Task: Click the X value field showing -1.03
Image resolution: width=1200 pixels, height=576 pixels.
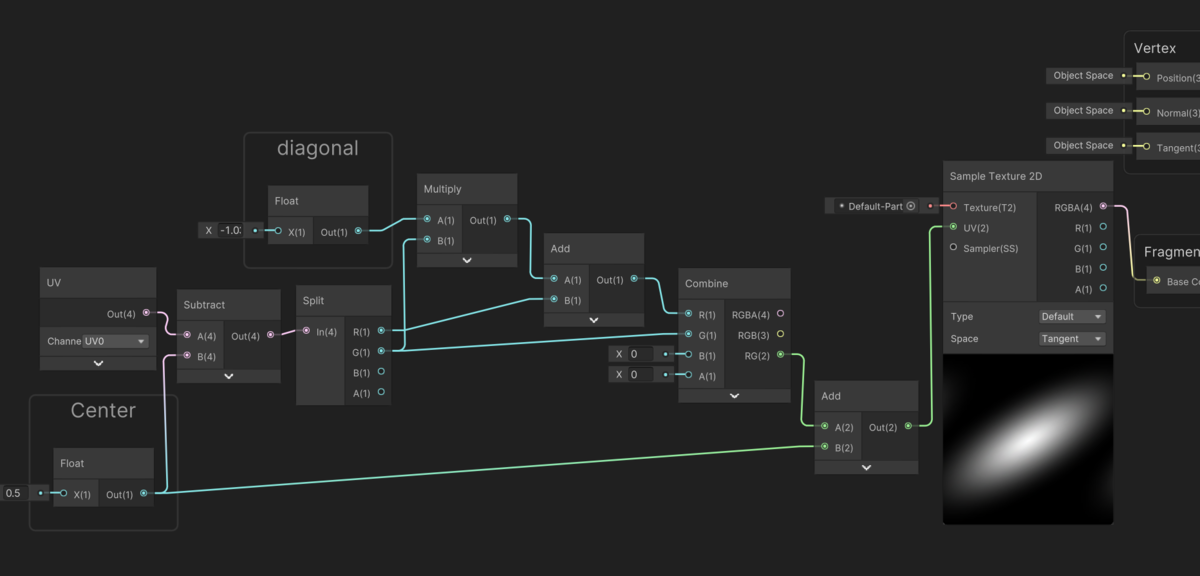Action: tap(232, 230)
